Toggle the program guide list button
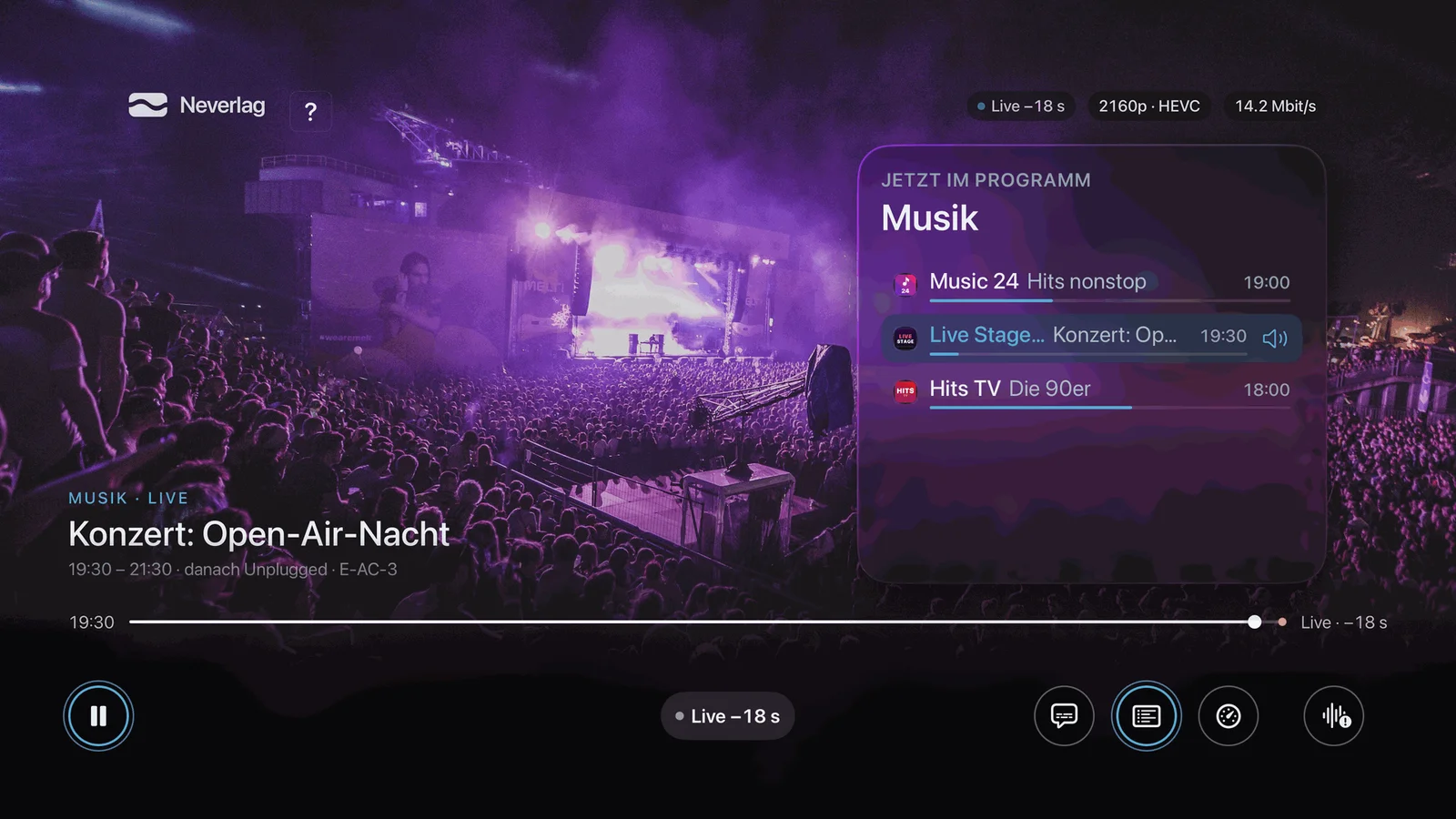Screen dimensions: 1456x819 click(x=1147, y=716)
